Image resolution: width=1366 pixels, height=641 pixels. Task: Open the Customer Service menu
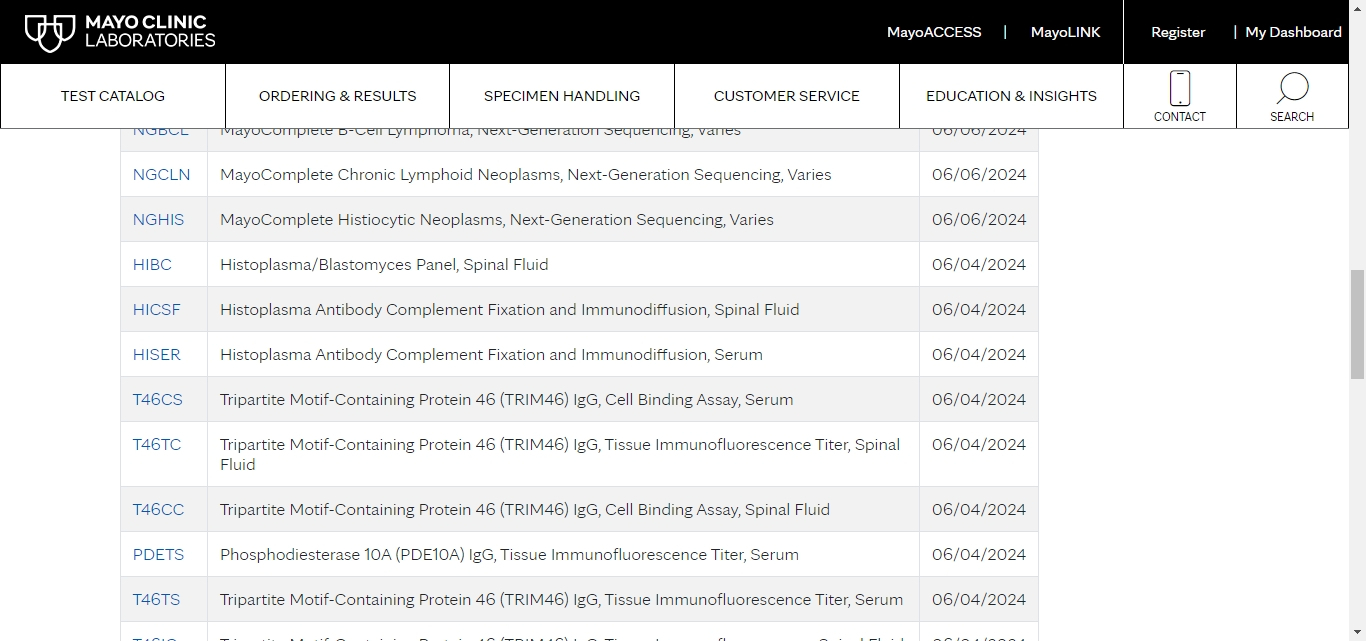787,96
